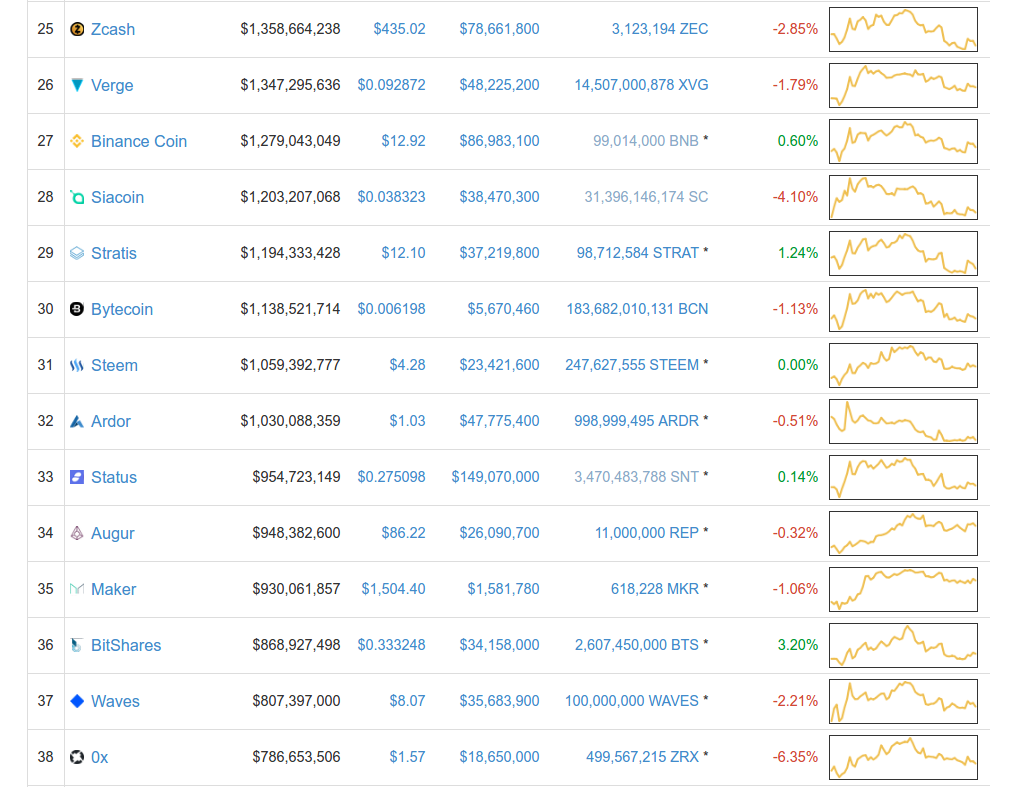1016x787 pixels.
Task: Open the Steem coin page link
Action: click(114, 365)
